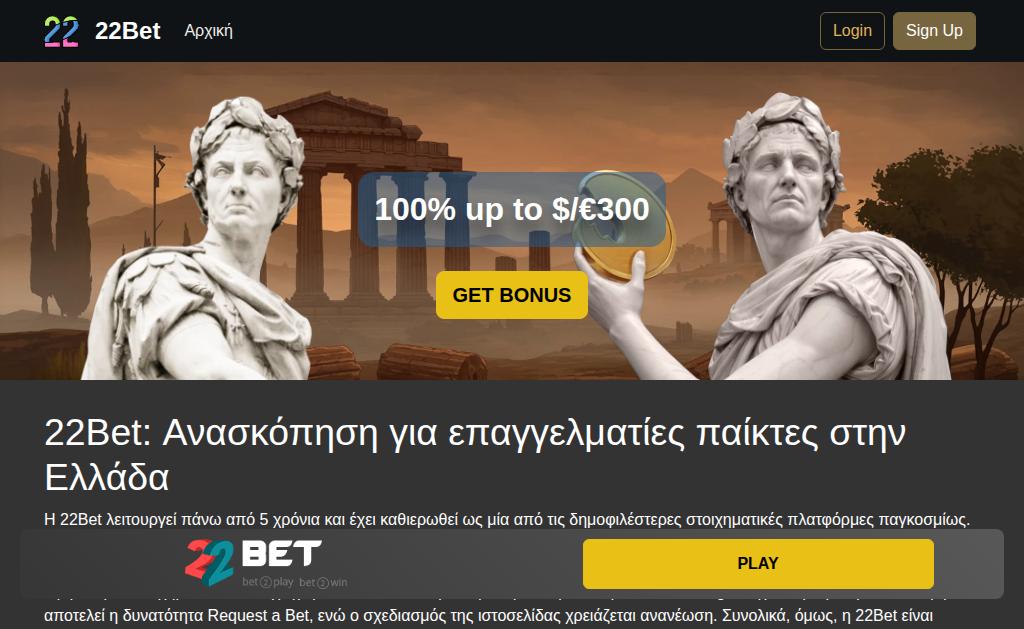The height and width of the screenshot is (629, 1024).
Task: Select the Sign Up button
Action: pos(934,31)
